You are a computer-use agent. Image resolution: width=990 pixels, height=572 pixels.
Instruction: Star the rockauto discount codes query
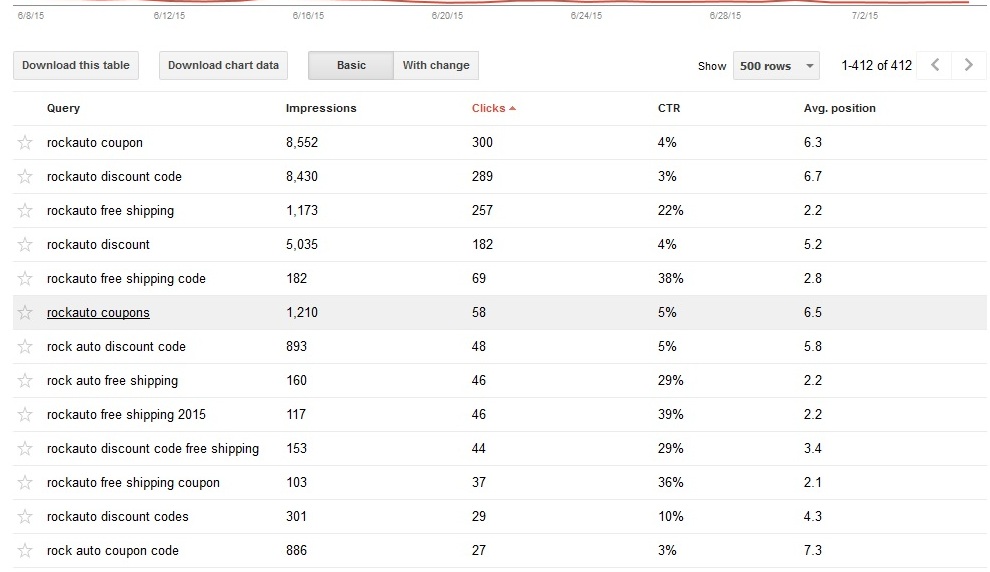(x=25, y=517)
